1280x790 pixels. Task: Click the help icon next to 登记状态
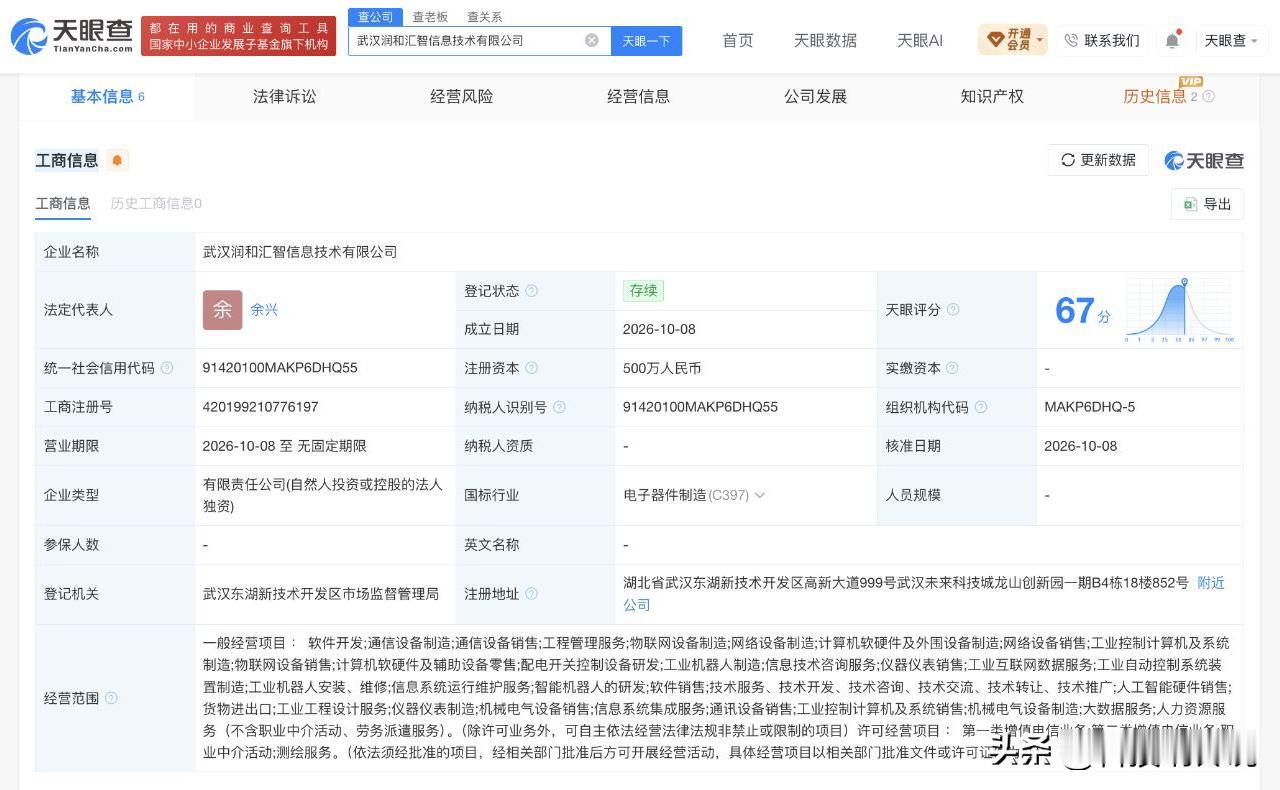[x=532, y=291]
